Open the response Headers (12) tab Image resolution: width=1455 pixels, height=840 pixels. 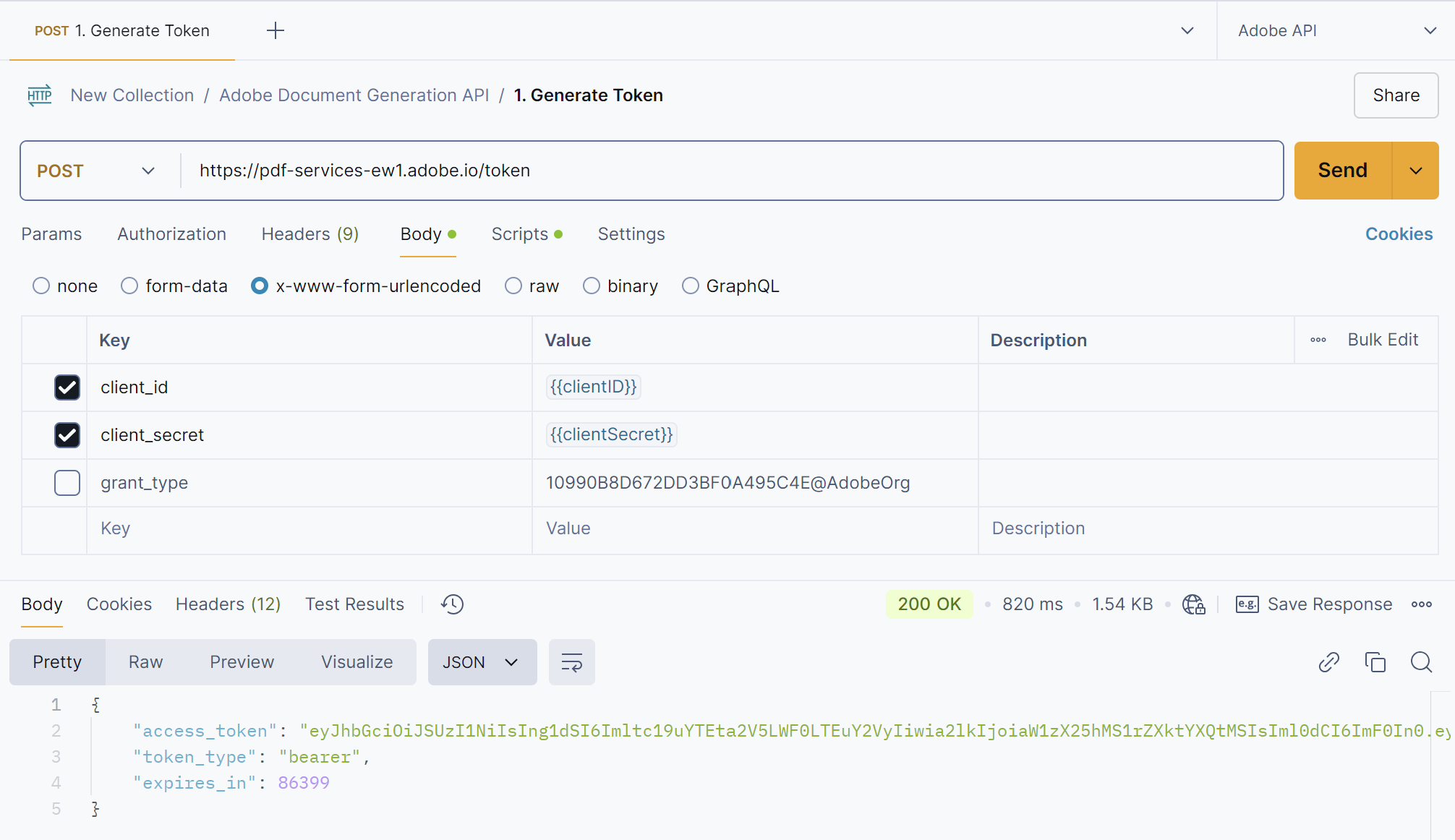coord(228,604)
